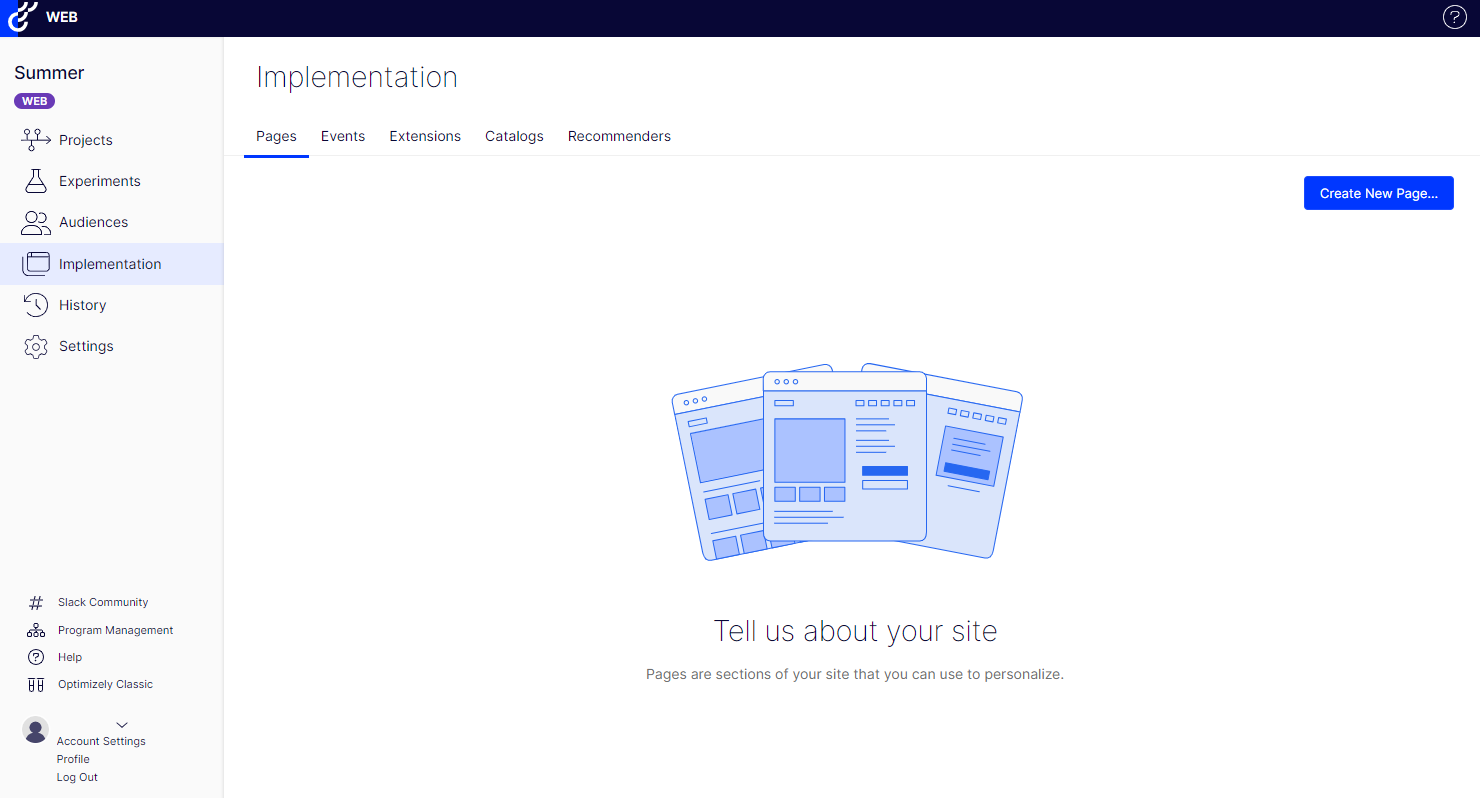
Task: Select the Implementation panel icon
Action: [x=35, y=263]
